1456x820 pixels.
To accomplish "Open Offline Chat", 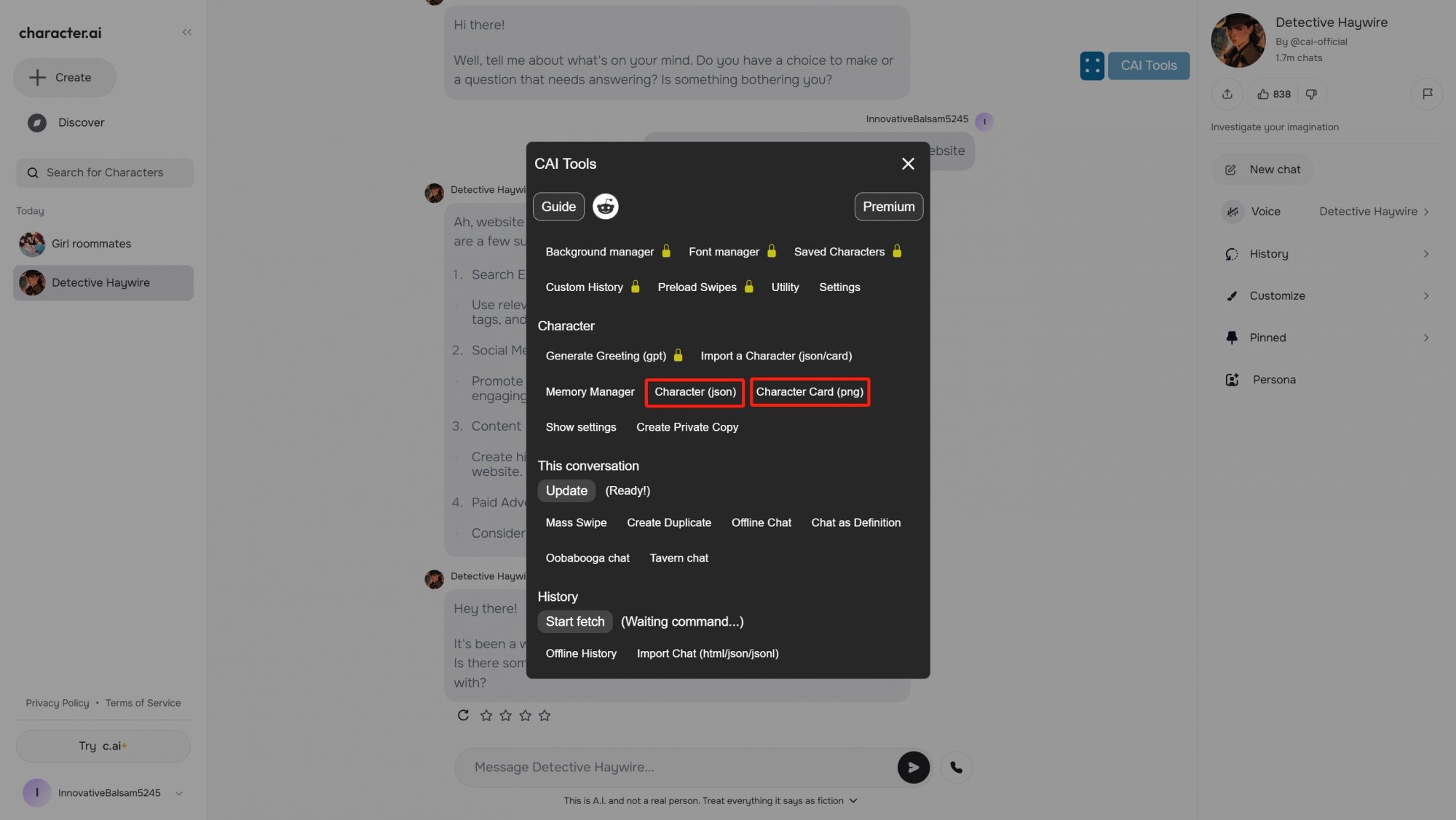I will pyautogui.click(x=761, y=522).
